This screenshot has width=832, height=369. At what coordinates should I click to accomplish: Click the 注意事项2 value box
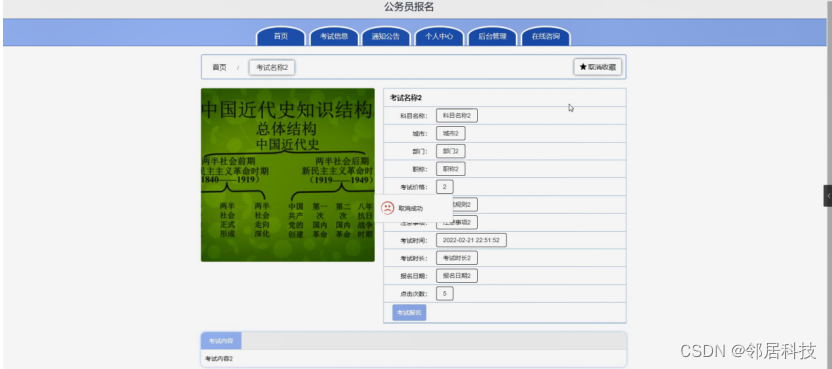[x=457, y=222]
